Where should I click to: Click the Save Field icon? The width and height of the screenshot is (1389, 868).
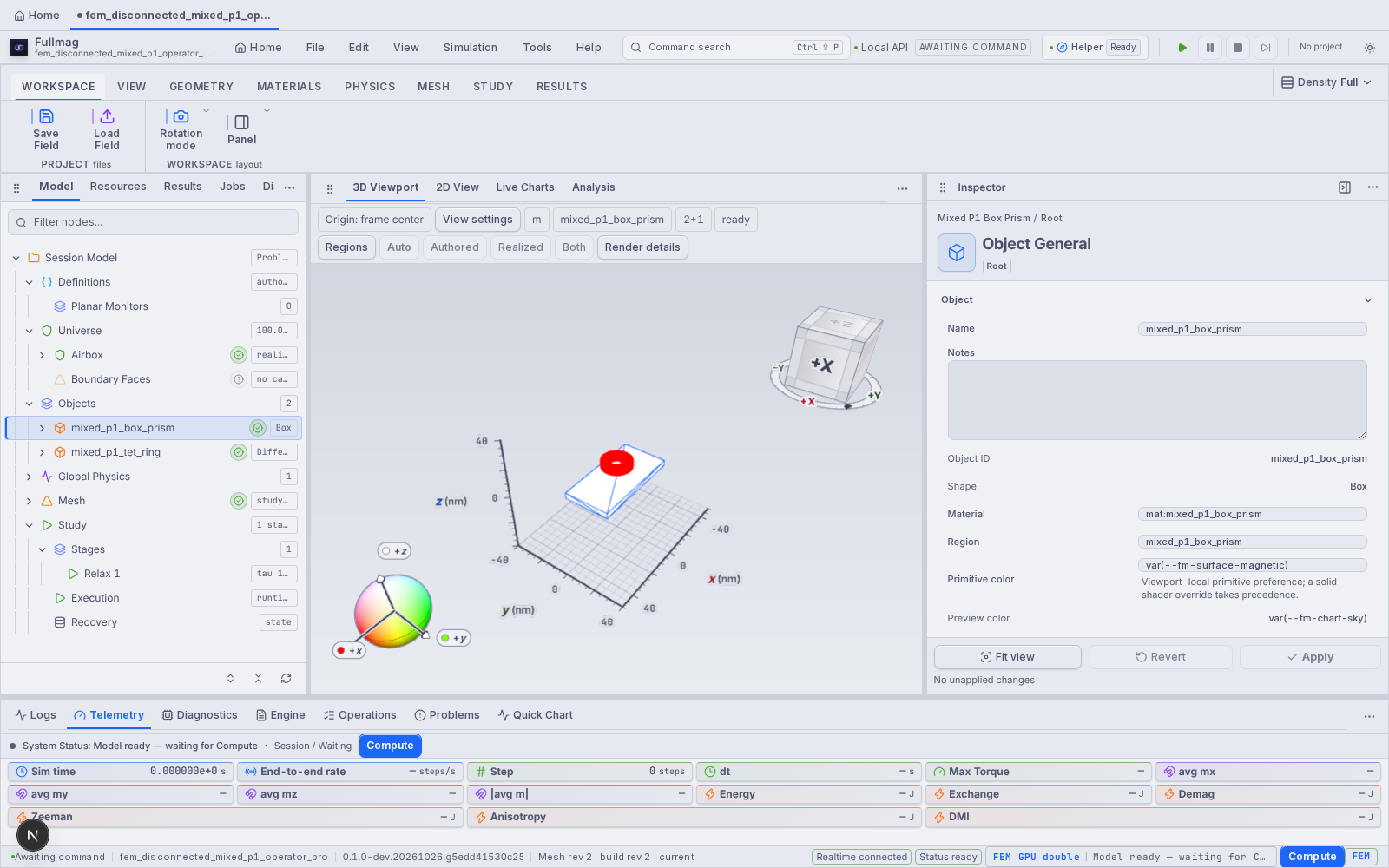pos(46,116)
